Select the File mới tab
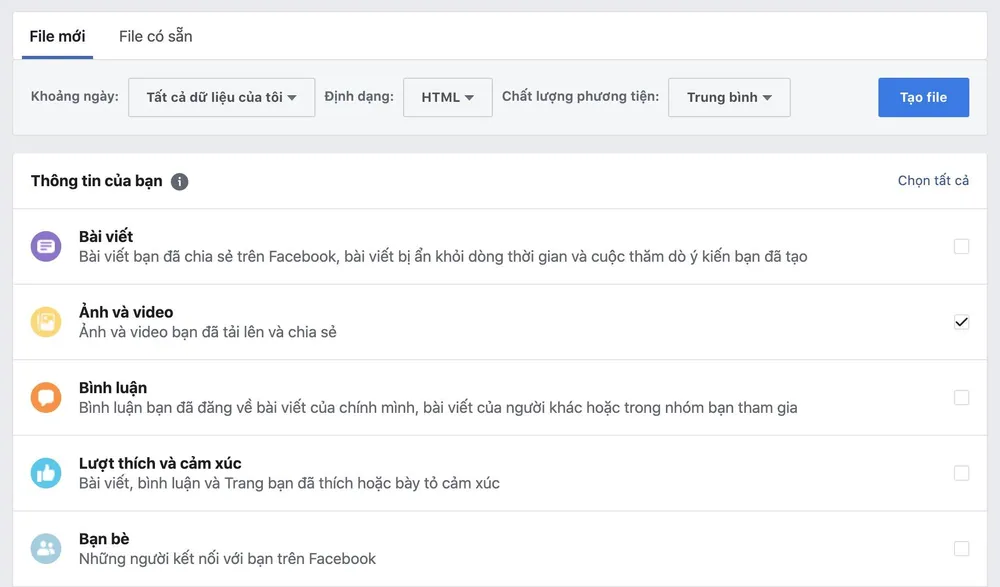The image size is (1000, 587). 57,34
